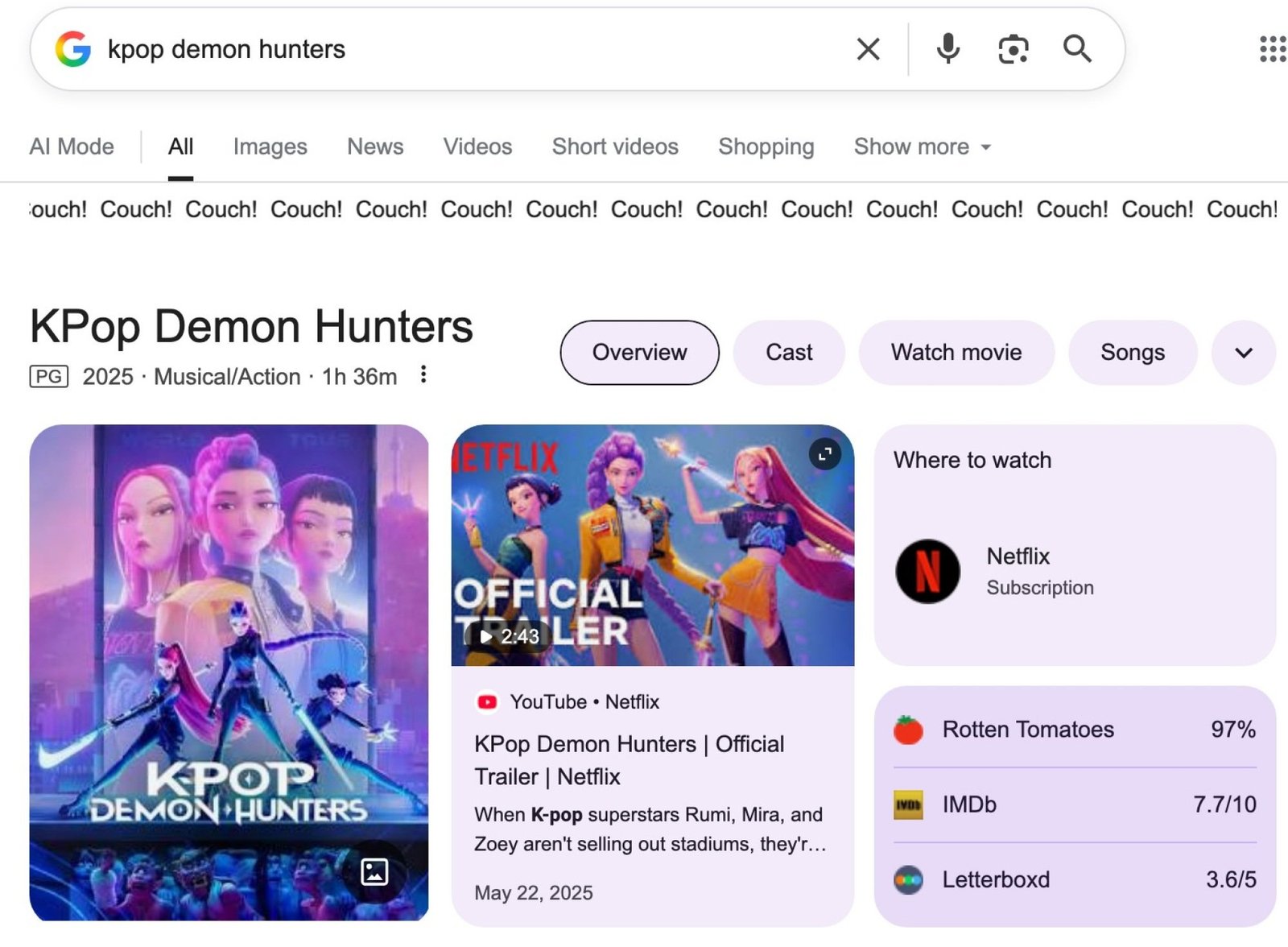Select the All results tab

pos(180,147)
